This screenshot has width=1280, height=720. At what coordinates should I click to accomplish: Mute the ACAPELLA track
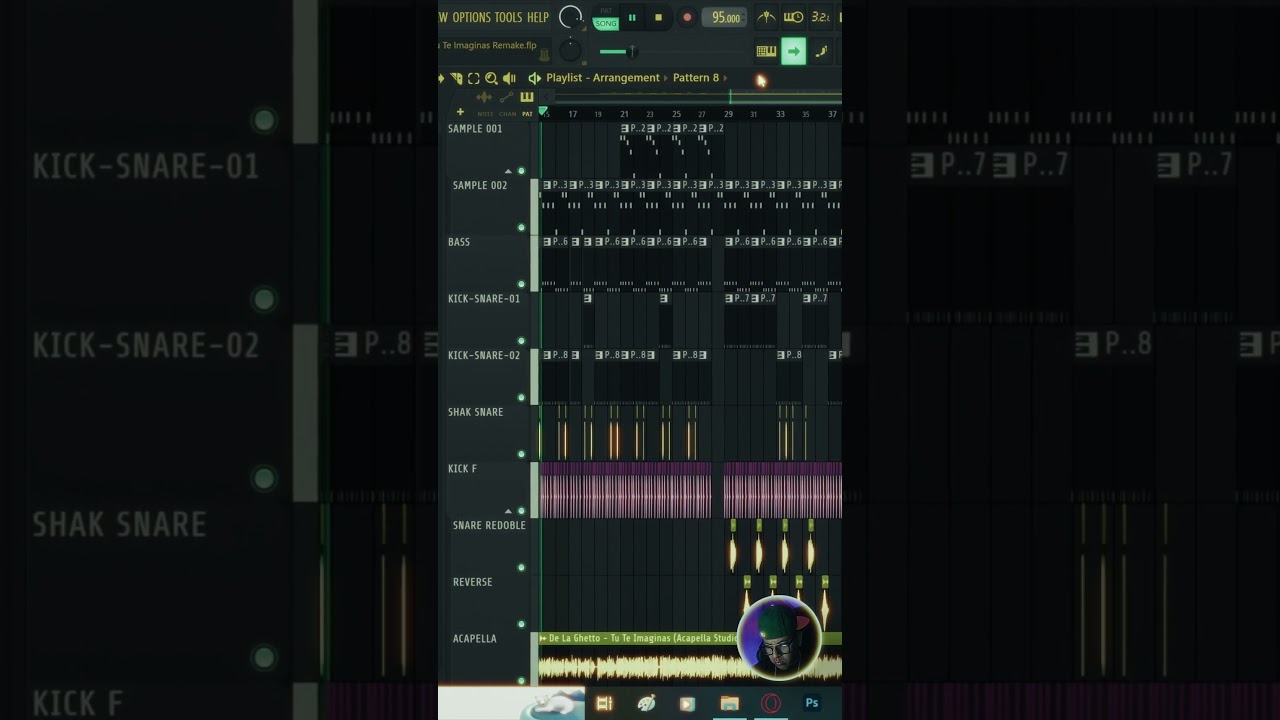coord(521,681)
